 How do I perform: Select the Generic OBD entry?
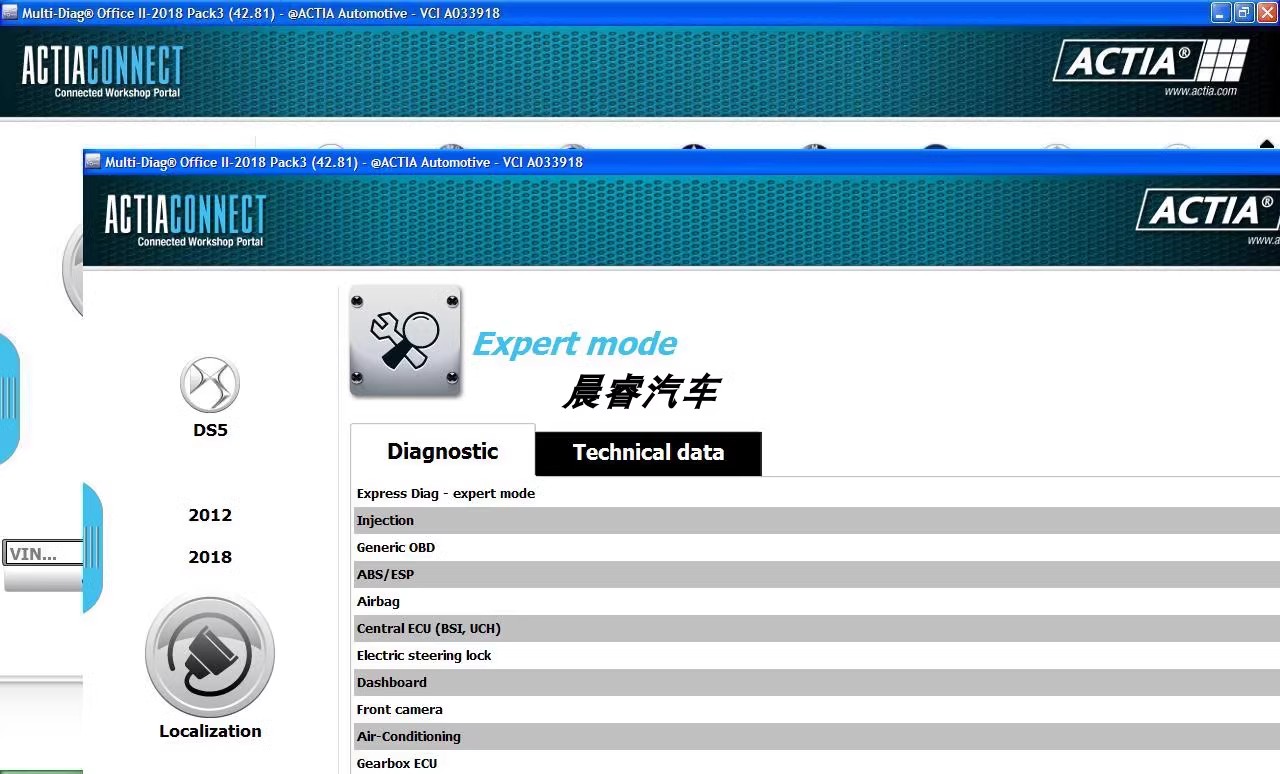[815, 547]
